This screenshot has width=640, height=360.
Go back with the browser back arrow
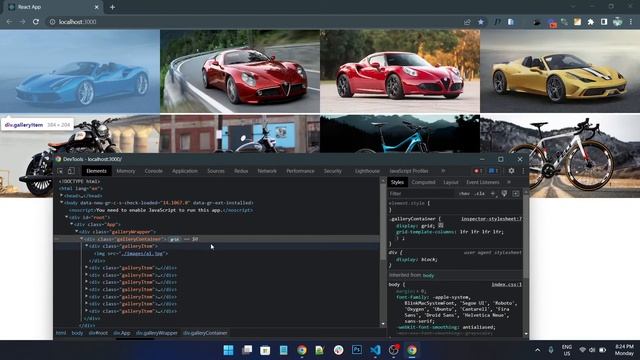9,22
